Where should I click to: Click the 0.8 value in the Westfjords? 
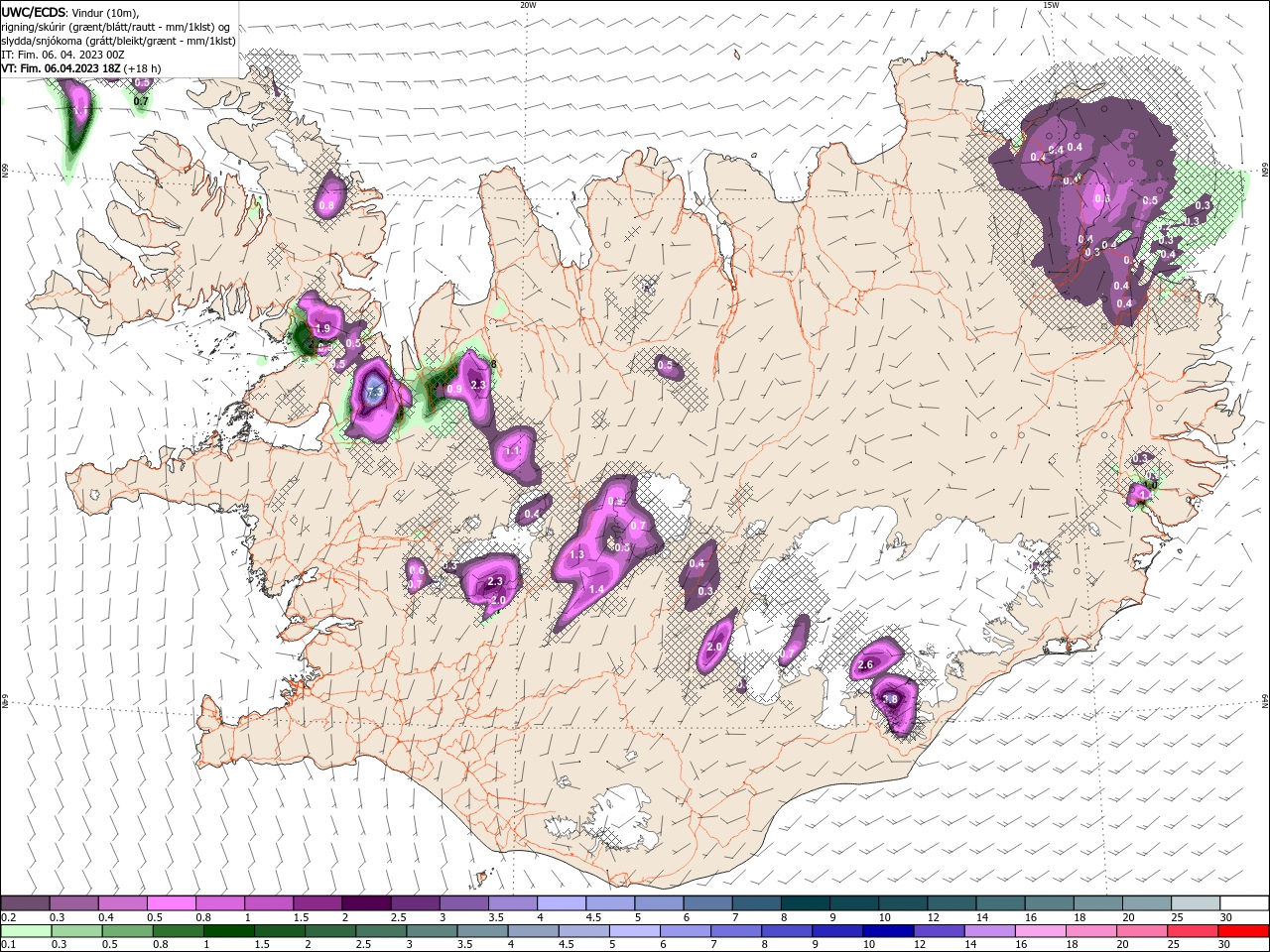[326, 206]
